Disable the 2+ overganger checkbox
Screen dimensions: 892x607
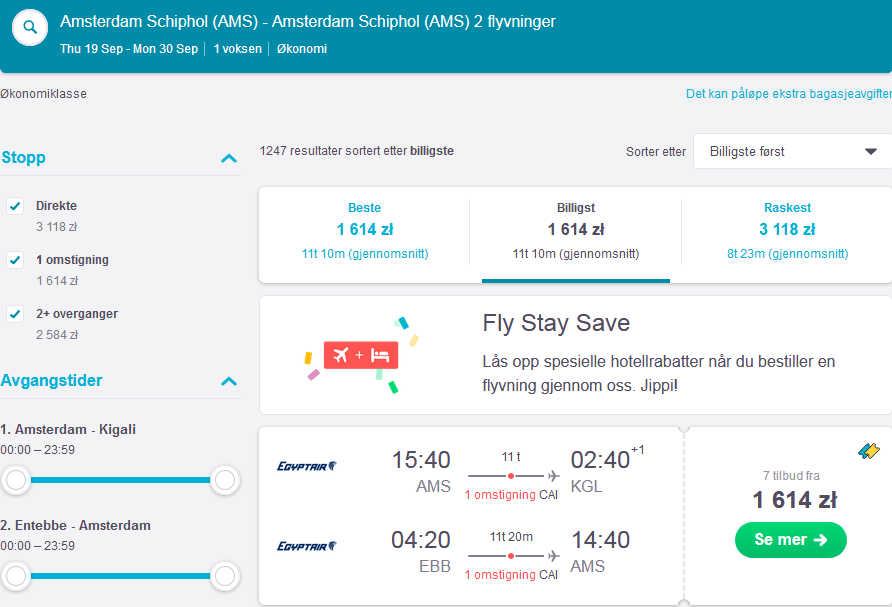[15, 314]
